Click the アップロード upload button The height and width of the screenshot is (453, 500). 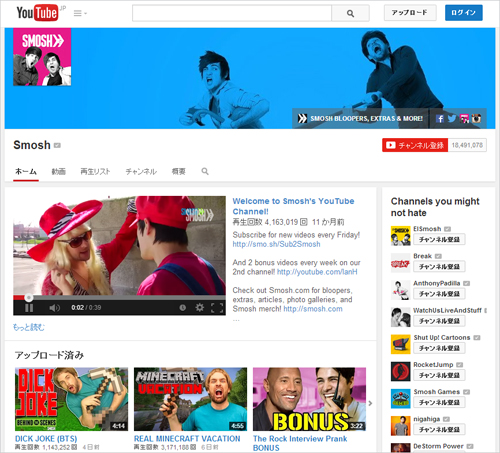pos(410,13)
